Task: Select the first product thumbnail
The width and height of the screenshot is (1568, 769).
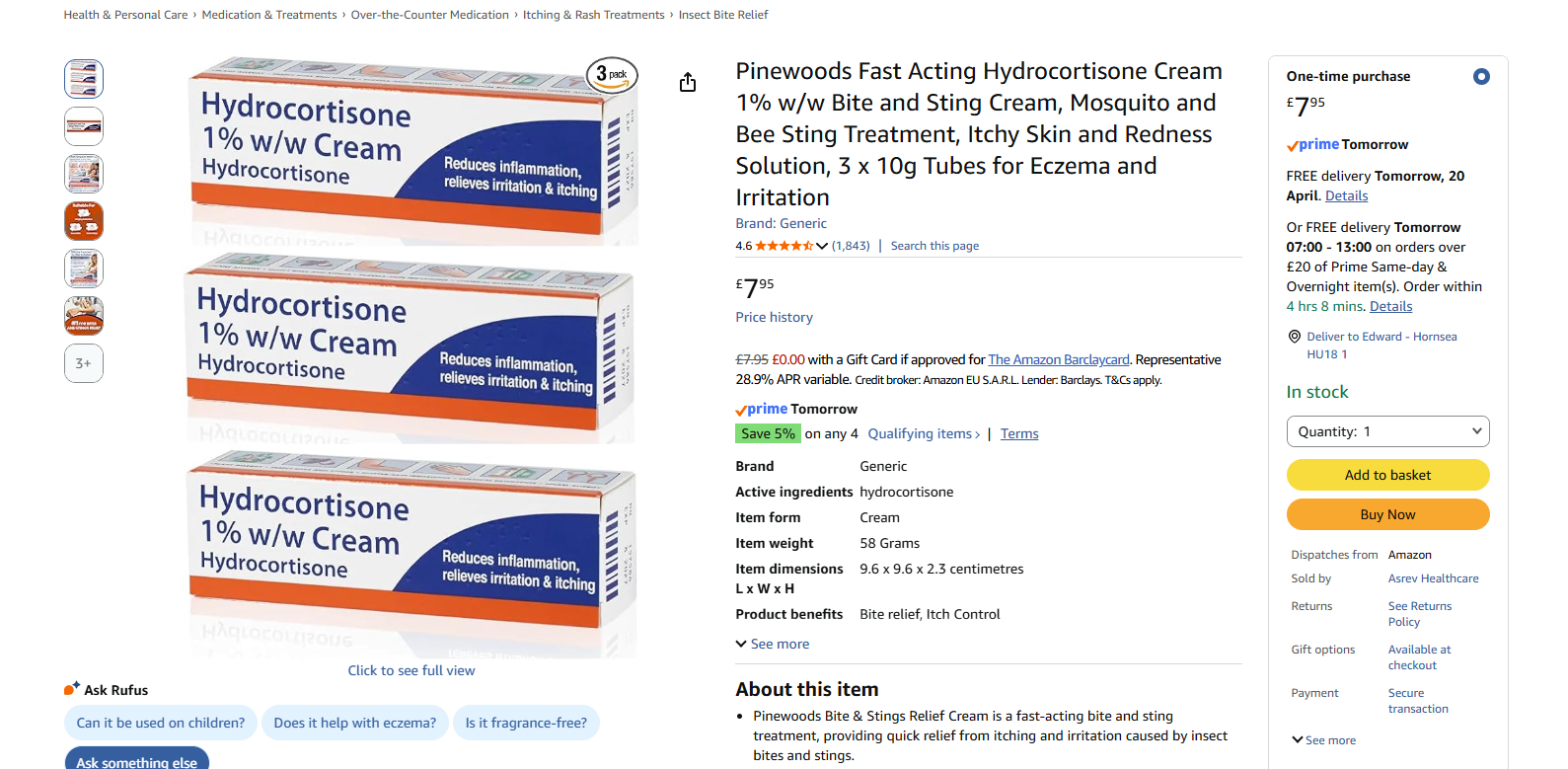Action: [84, 79]
